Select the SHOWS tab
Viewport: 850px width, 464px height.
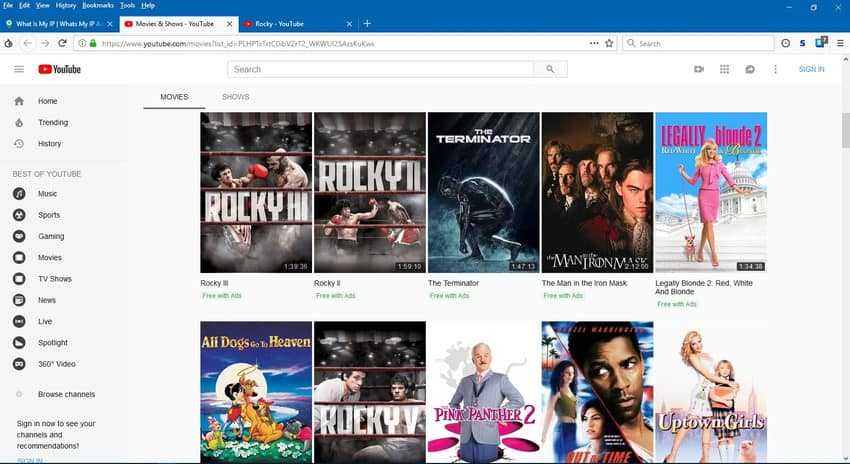tap(236, 97)
